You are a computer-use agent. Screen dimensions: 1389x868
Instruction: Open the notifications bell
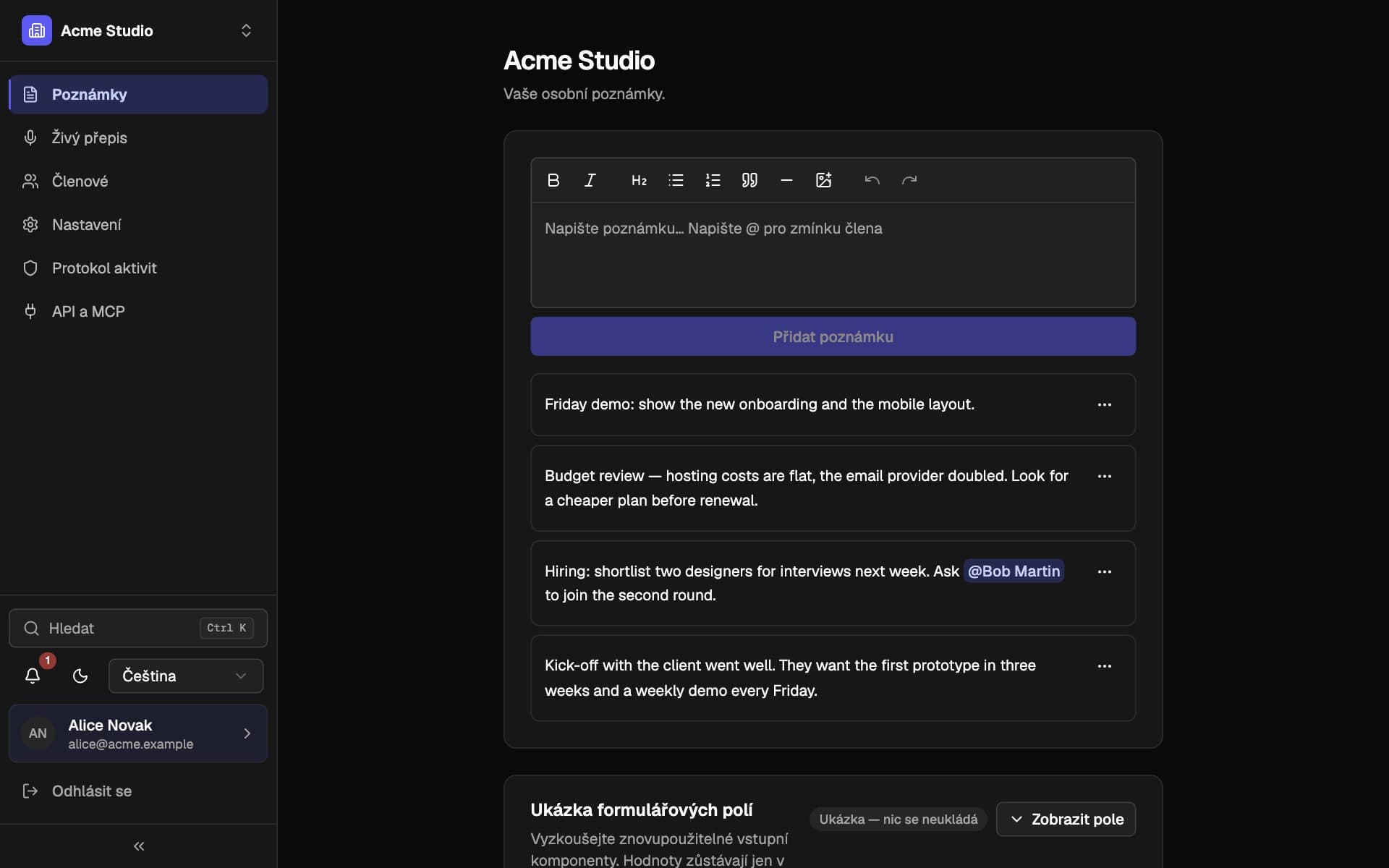coord(33,676)
